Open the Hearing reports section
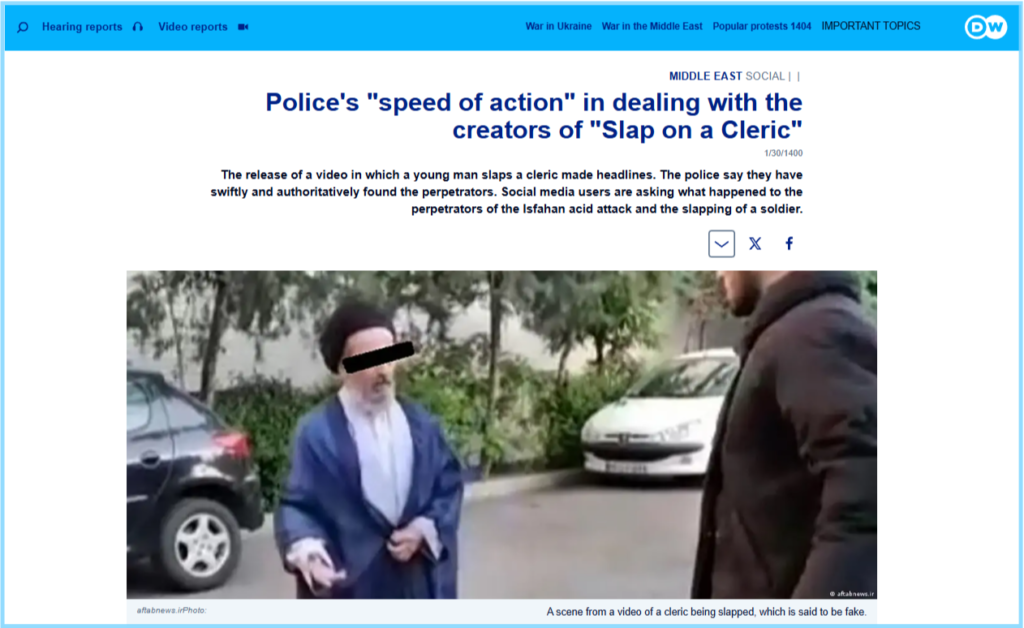Screen dimensions: 1024x628 82,27
